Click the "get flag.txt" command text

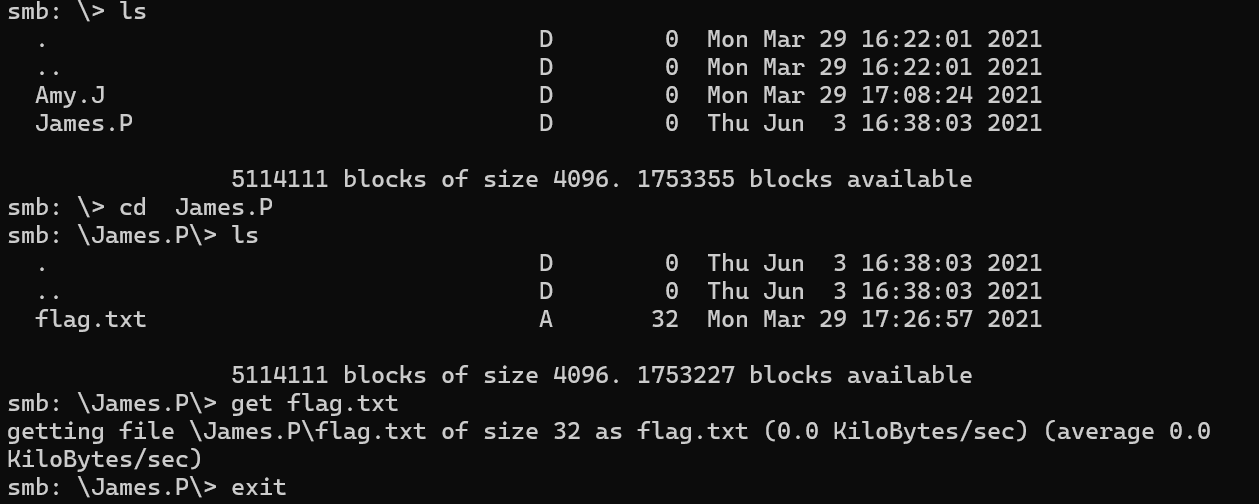pos(314,404)
